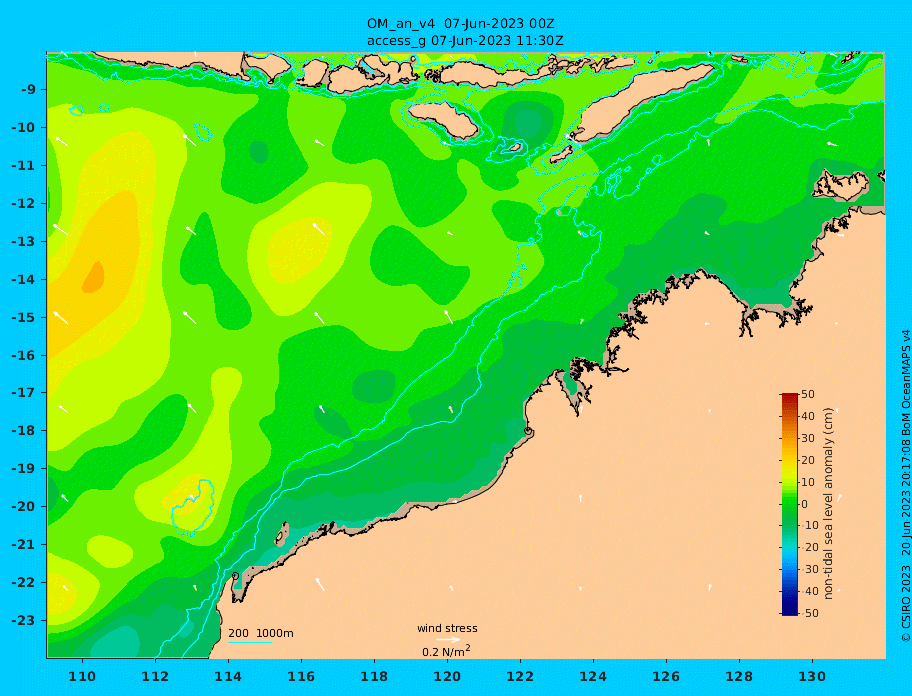The image size is (912, 696).
Task: Click the access_g 07-Jun-2023 11:30Z subtitle
Action: point(465,41)
